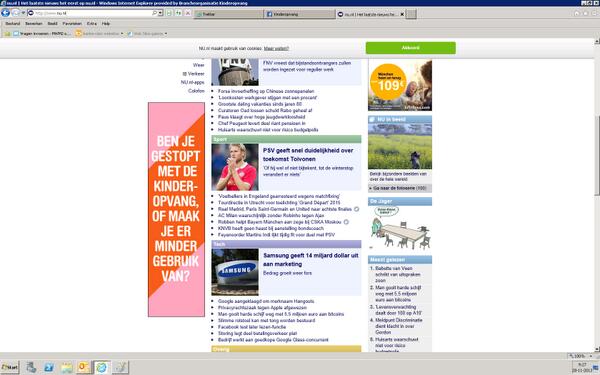Open Outlook from the taskbar
This screenshot has width=600, height=375.
click(x=83, y=368)
